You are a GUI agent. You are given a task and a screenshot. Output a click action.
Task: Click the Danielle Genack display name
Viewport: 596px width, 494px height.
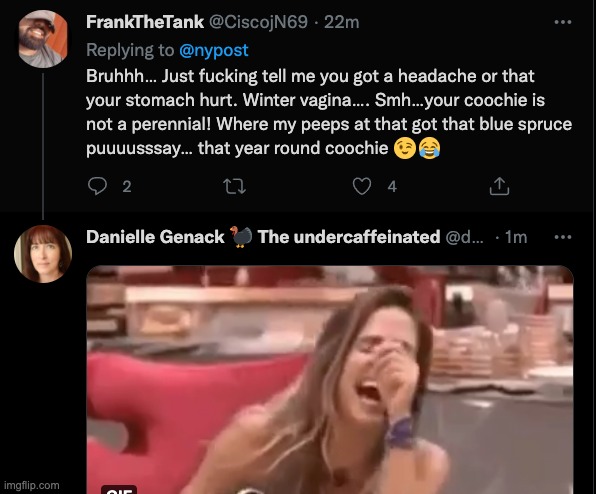coord(155,237)
